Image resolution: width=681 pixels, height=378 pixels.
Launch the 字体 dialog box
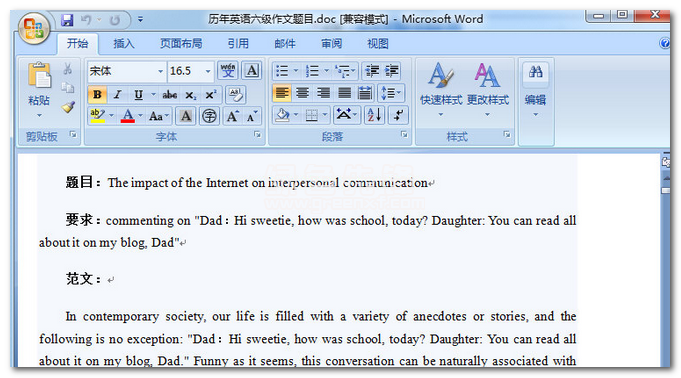(x=258, y=135)
